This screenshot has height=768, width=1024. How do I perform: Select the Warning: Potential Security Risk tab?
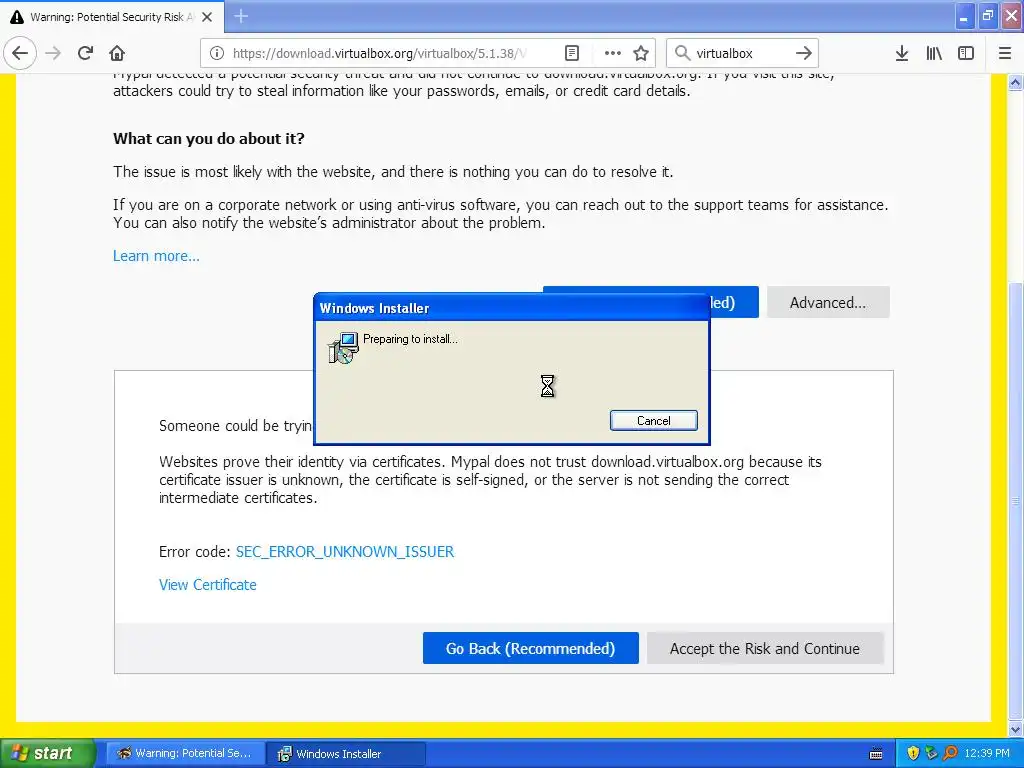[x=112, y=17]
